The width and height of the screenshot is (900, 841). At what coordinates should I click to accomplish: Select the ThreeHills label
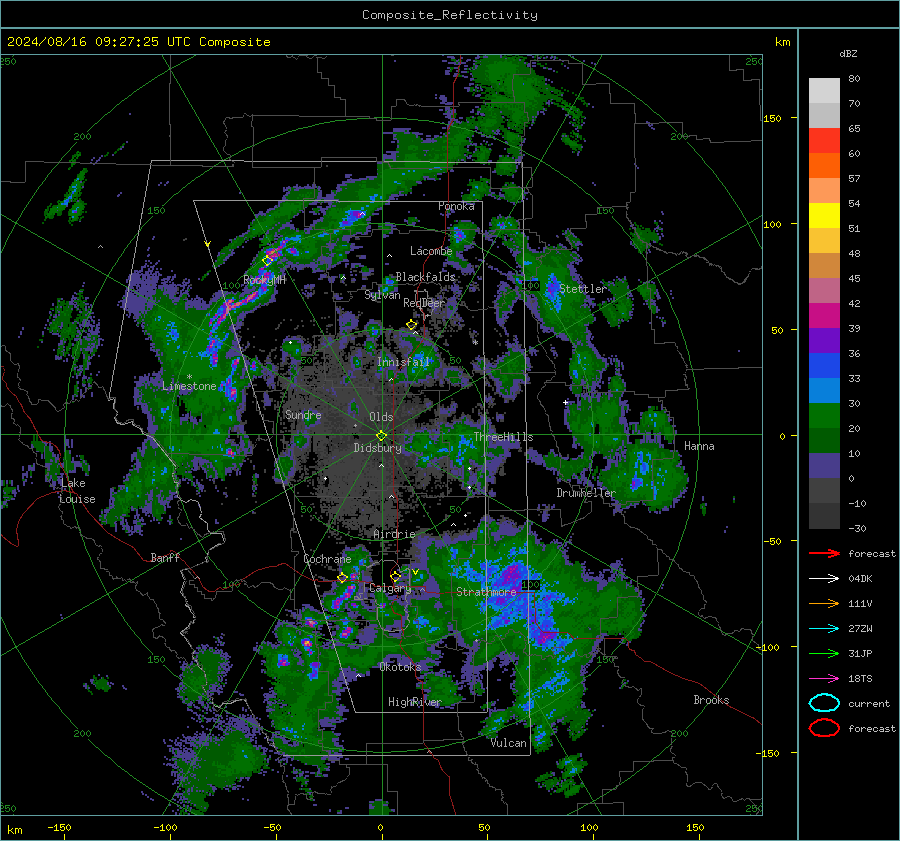[x=503, y=437]
